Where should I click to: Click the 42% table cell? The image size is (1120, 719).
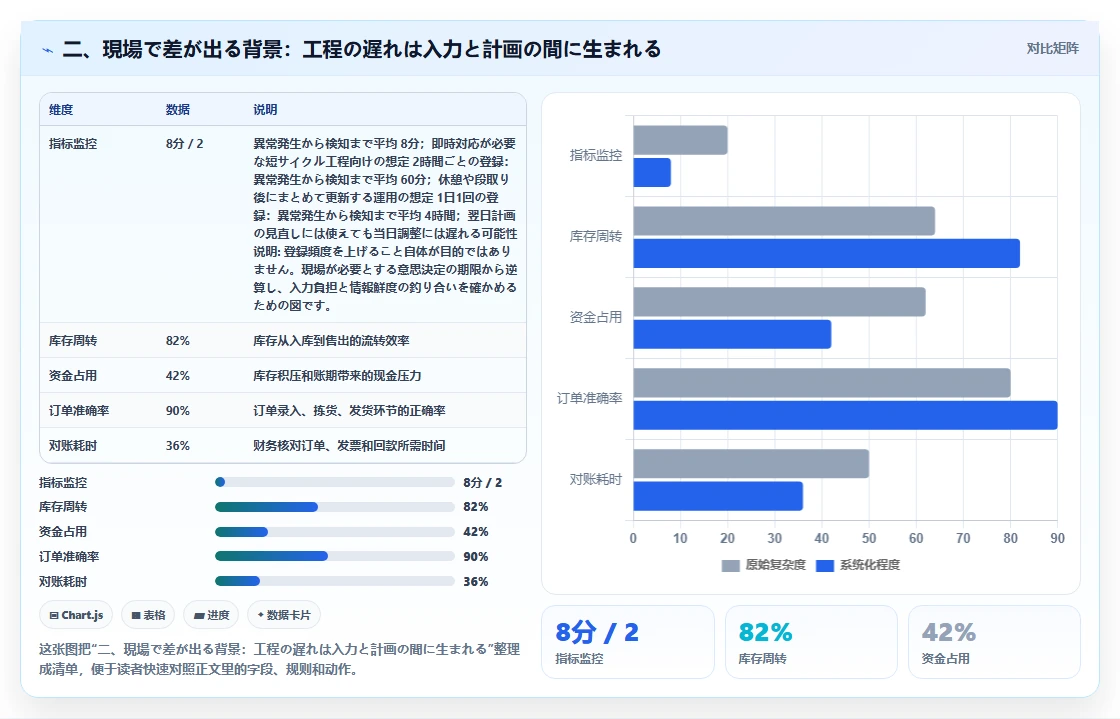(178, 376)
